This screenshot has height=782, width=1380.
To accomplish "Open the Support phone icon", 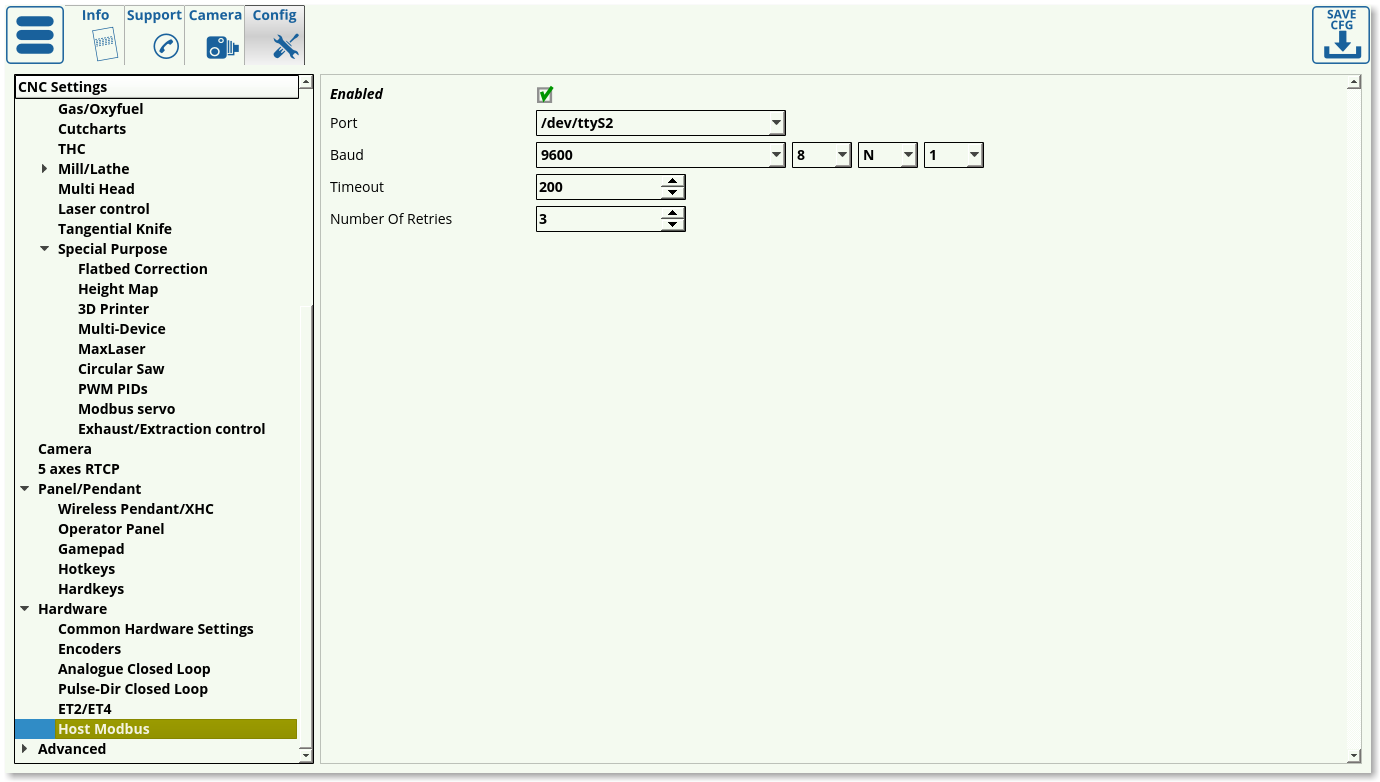I will (x=165, y=46).
